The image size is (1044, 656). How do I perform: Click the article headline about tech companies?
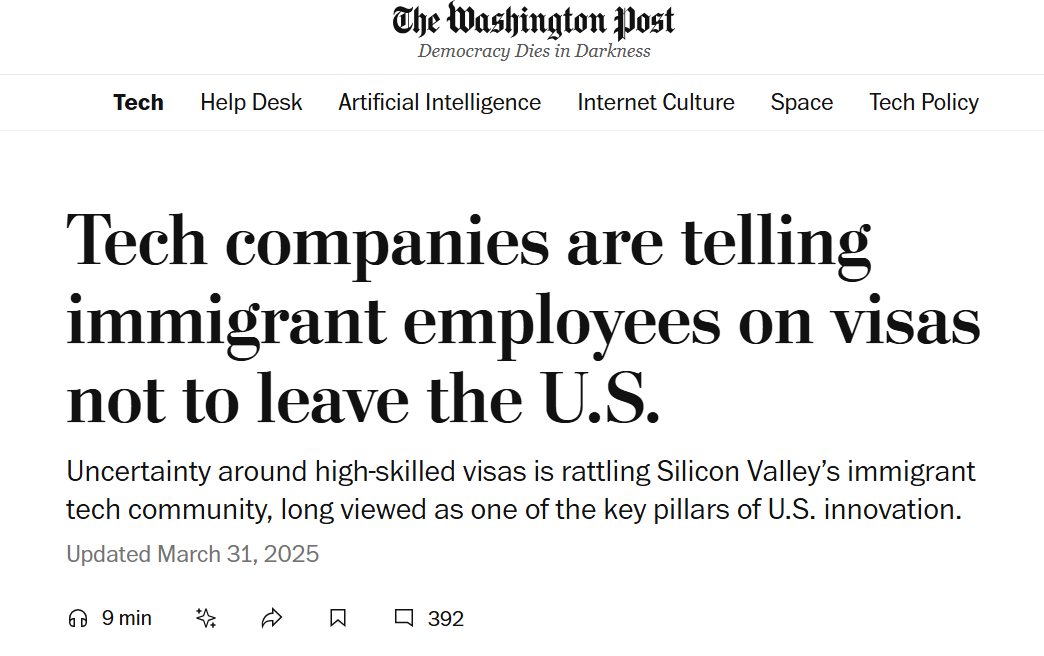(523, 319)
